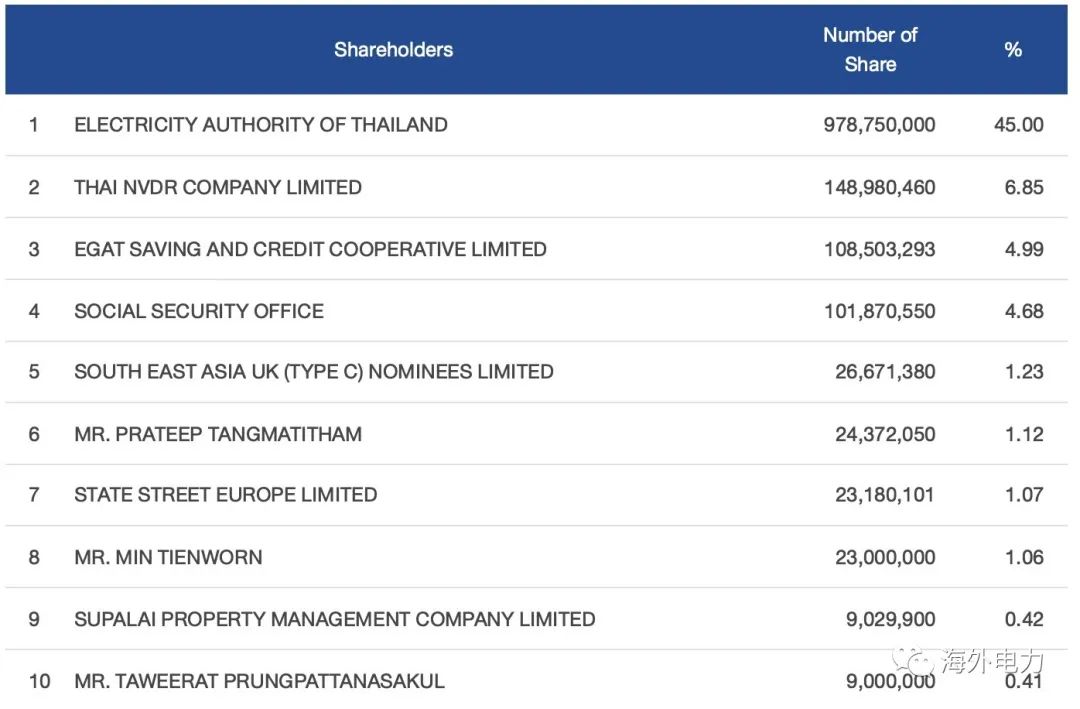Click the 978,750,000 share count cell
The image size is (1080, 709).
pos(879,125)
